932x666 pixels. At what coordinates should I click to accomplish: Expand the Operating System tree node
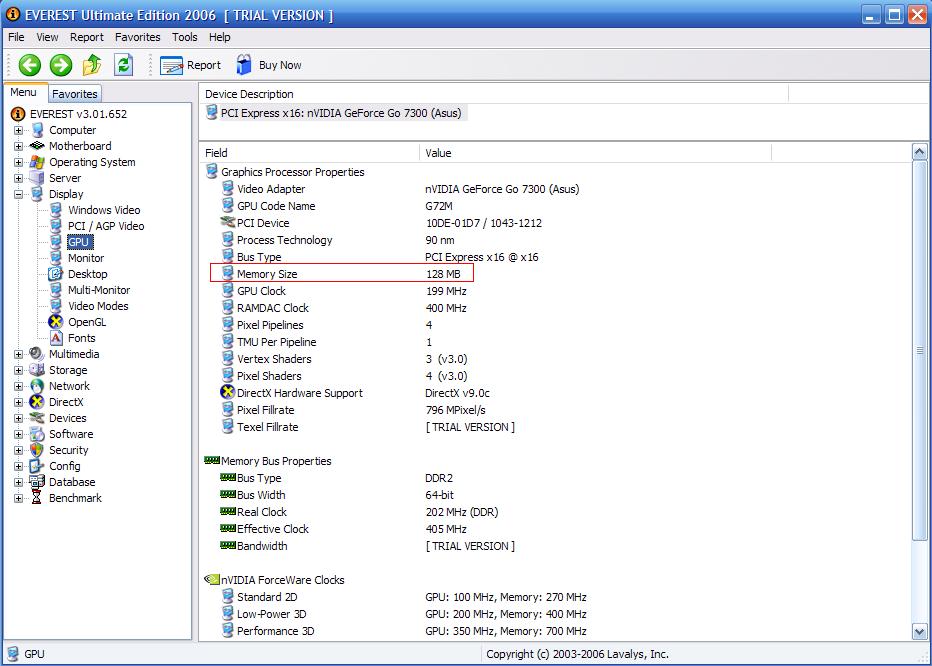[18, 162]
